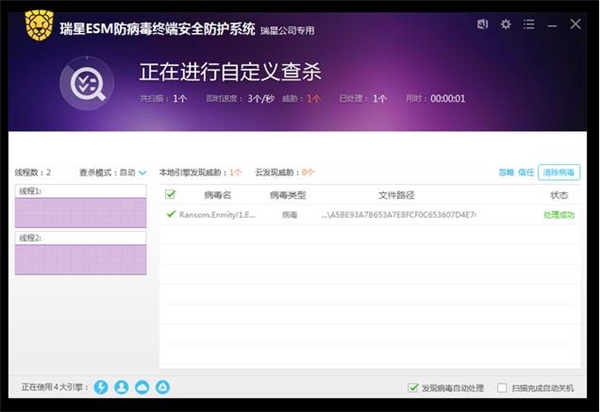
Task: Click 文件路径 column header
Action: point(396,195)
